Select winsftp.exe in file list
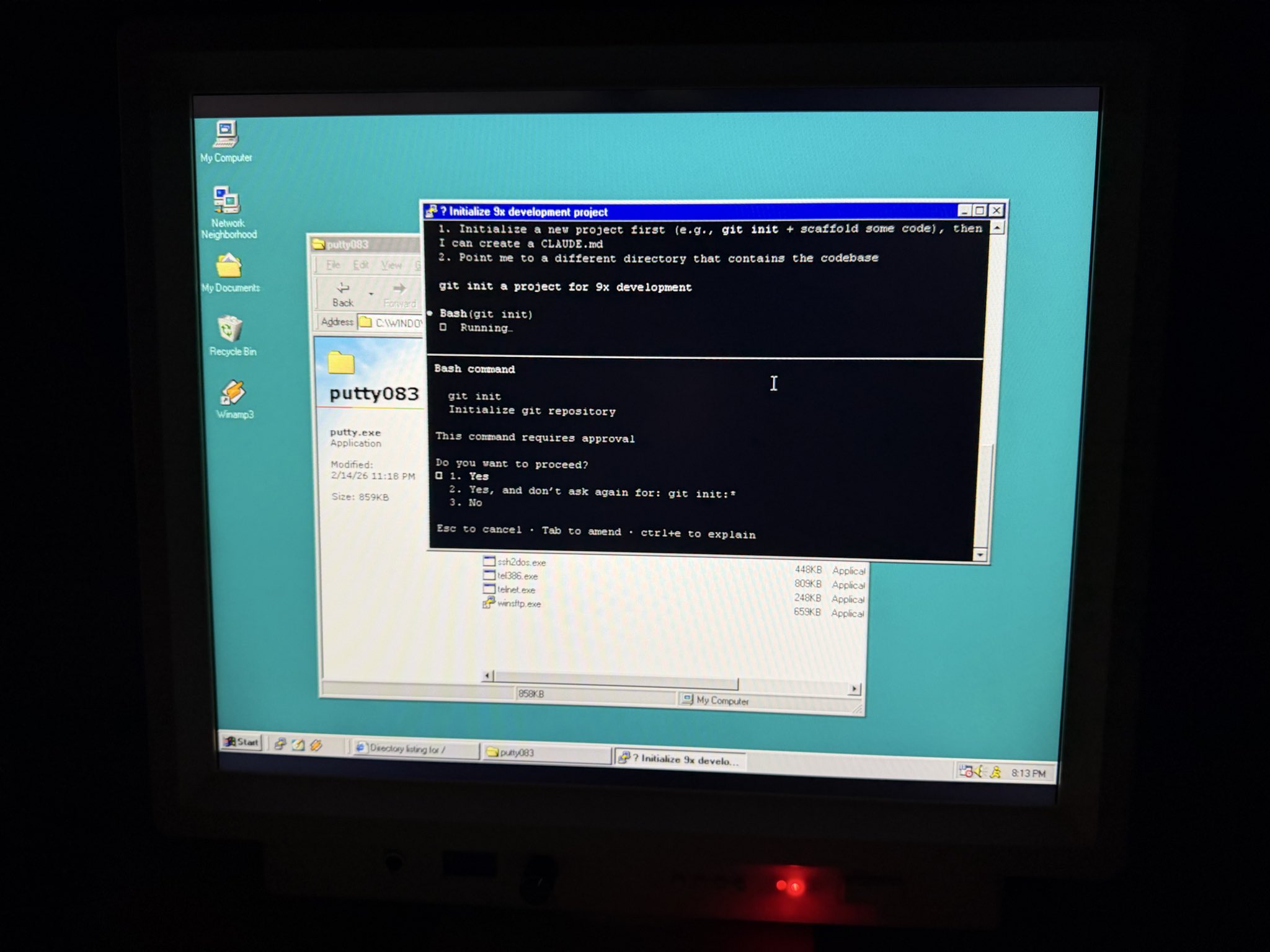This screenshot has width=1270, height=952. (518, 604)
